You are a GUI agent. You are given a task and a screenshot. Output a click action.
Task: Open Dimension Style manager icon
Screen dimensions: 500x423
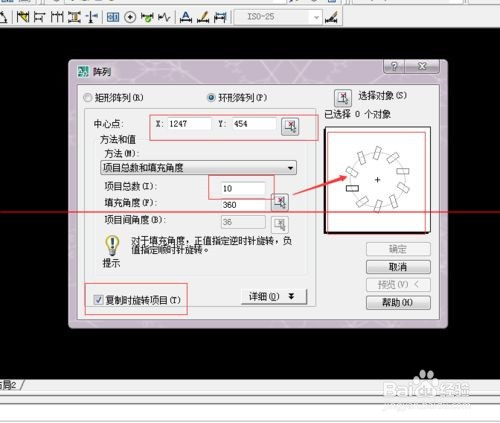click(x=331, y=17)
